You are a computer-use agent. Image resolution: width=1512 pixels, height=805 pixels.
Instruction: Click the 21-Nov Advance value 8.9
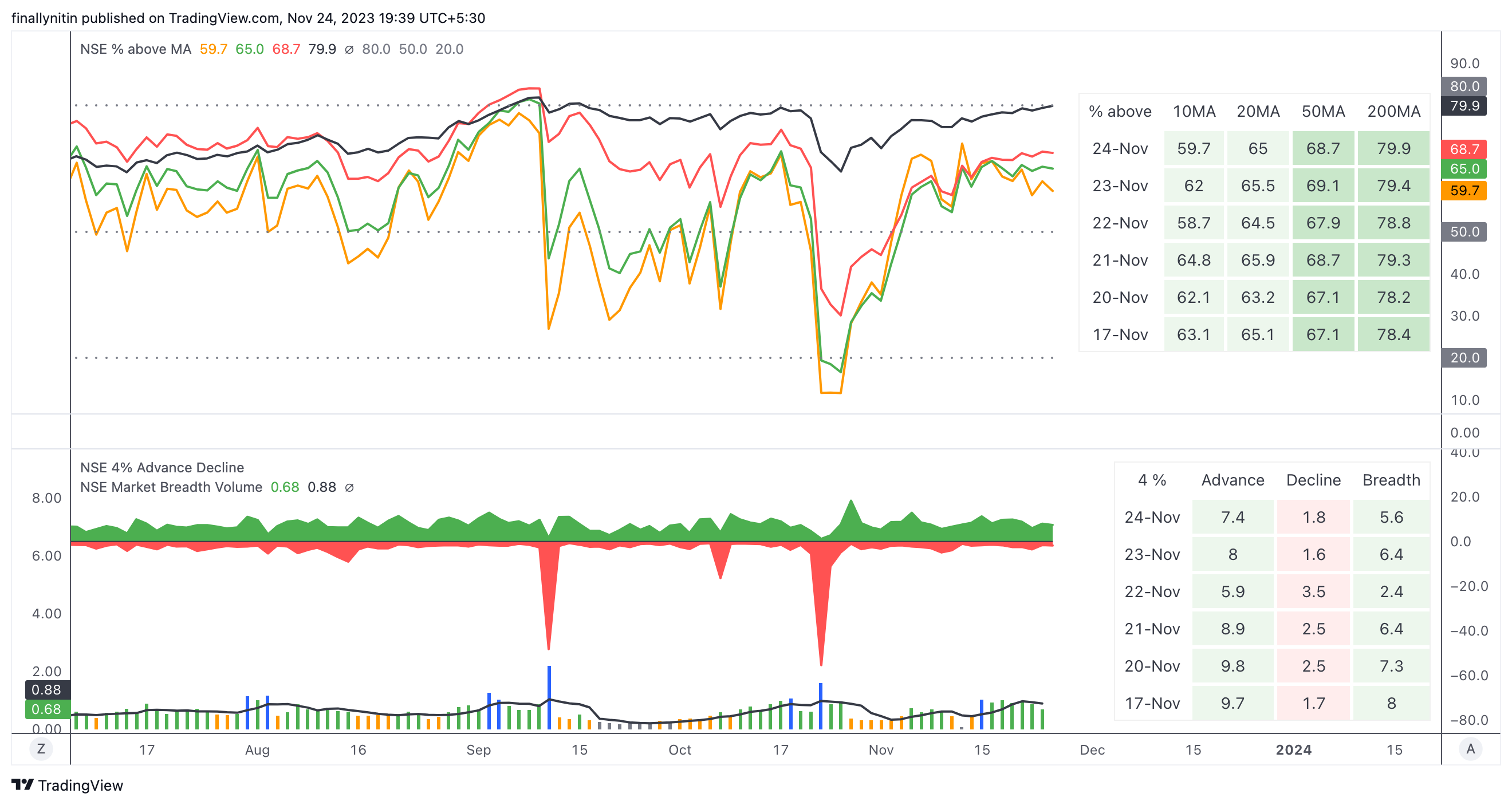click(x=1233, y=629)
